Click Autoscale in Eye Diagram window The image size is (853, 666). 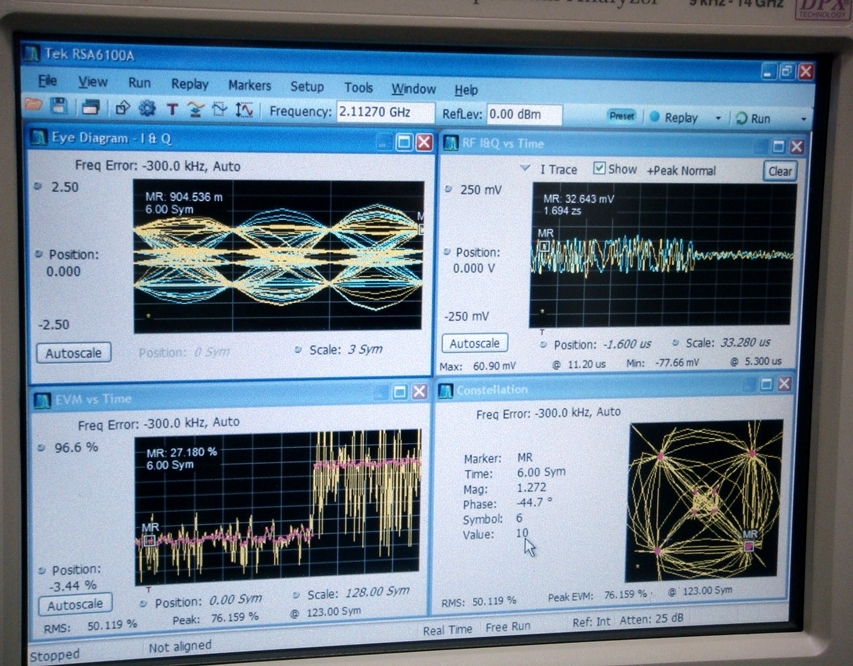point(73,353)
